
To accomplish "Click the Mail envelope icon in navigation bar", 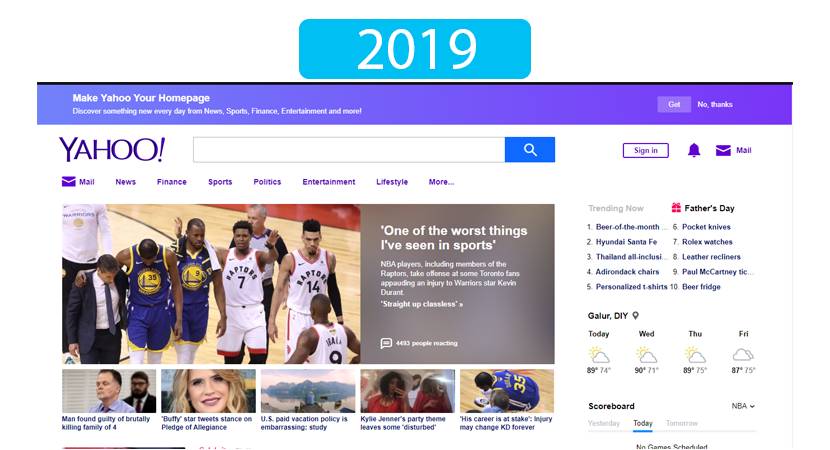I will (69, 182).
